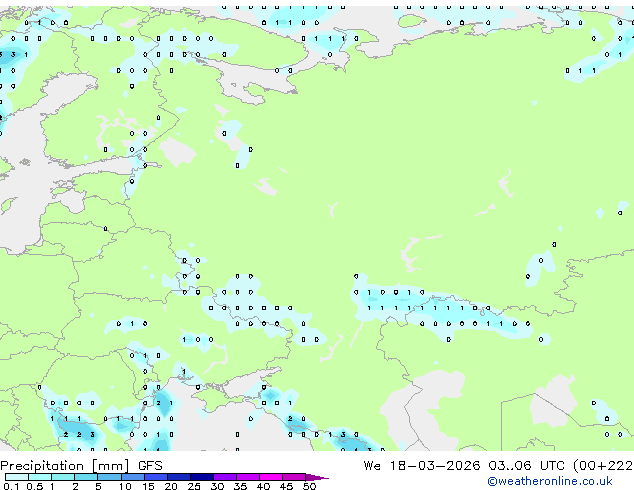Viewport: 634px width, 490px height.
Task: Click the 25–30 mm navy legend swatch
Action: (201, 477)
